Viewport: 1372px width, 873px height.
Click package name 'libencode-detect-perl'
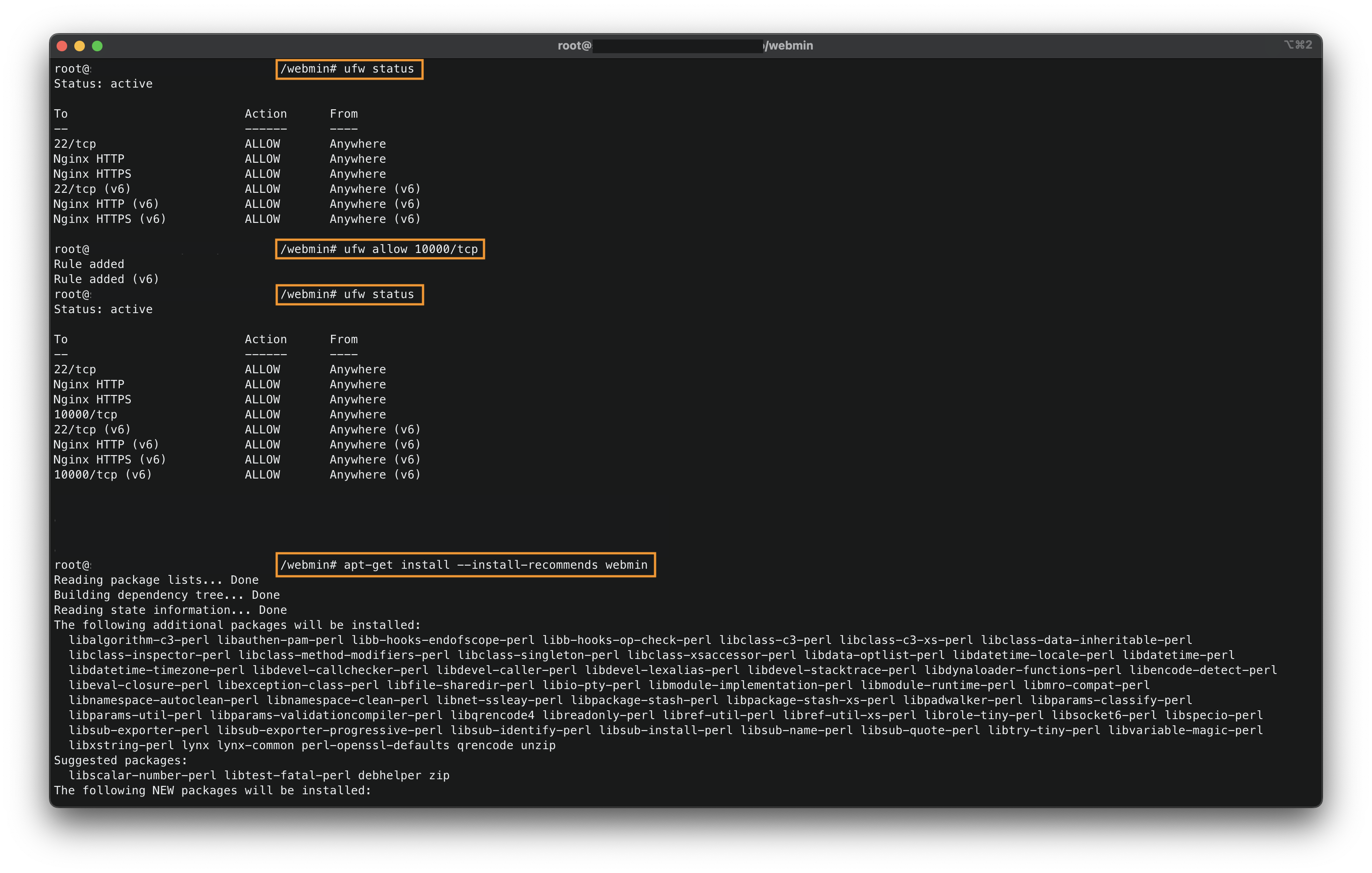tap(1203, 670)
